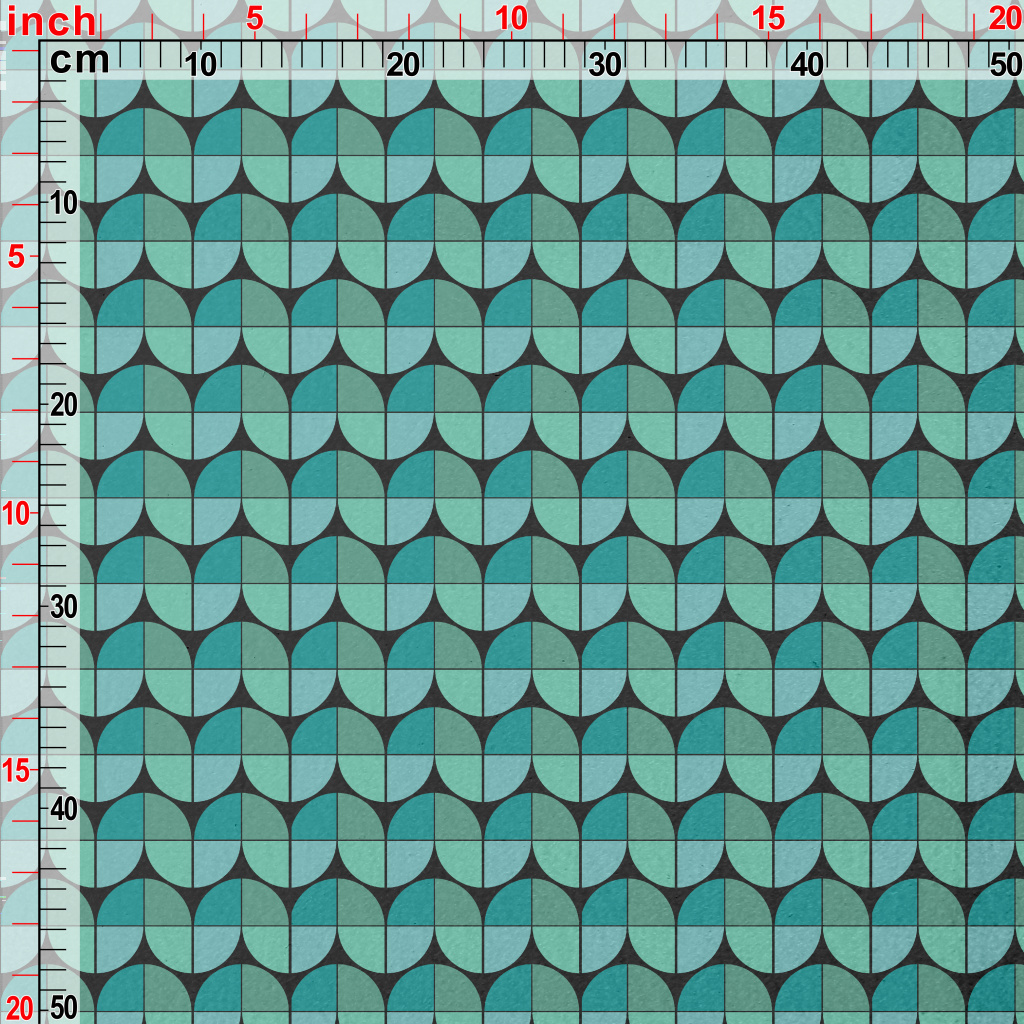This screenshot has width=1024, height=1024.
Task: Click the 5 inch mark on top ruler
Action: (x=255, y=19)
